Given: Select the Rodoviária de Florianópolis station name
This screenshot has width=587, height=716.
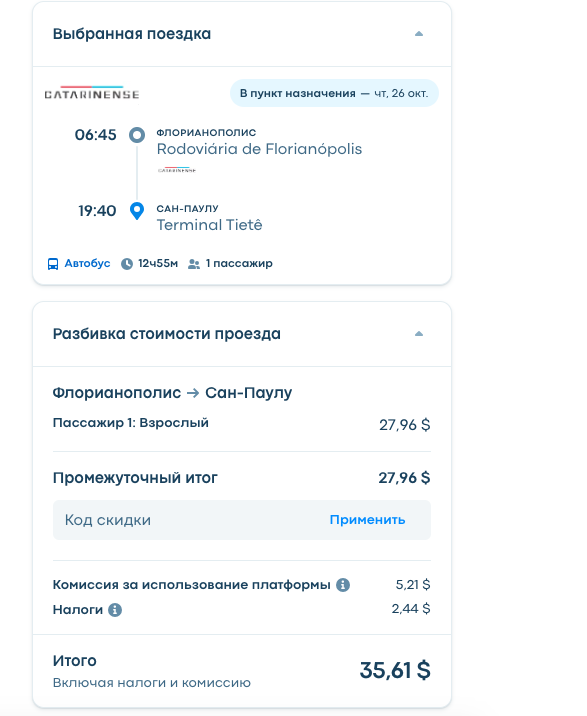Looking at the screenshot, I should (x=259, y=149).
